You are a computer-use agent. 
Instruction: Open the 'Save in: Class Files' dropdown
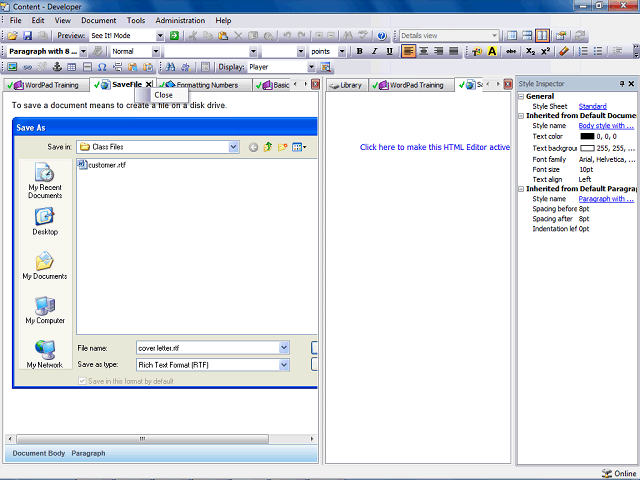(233, 147)
